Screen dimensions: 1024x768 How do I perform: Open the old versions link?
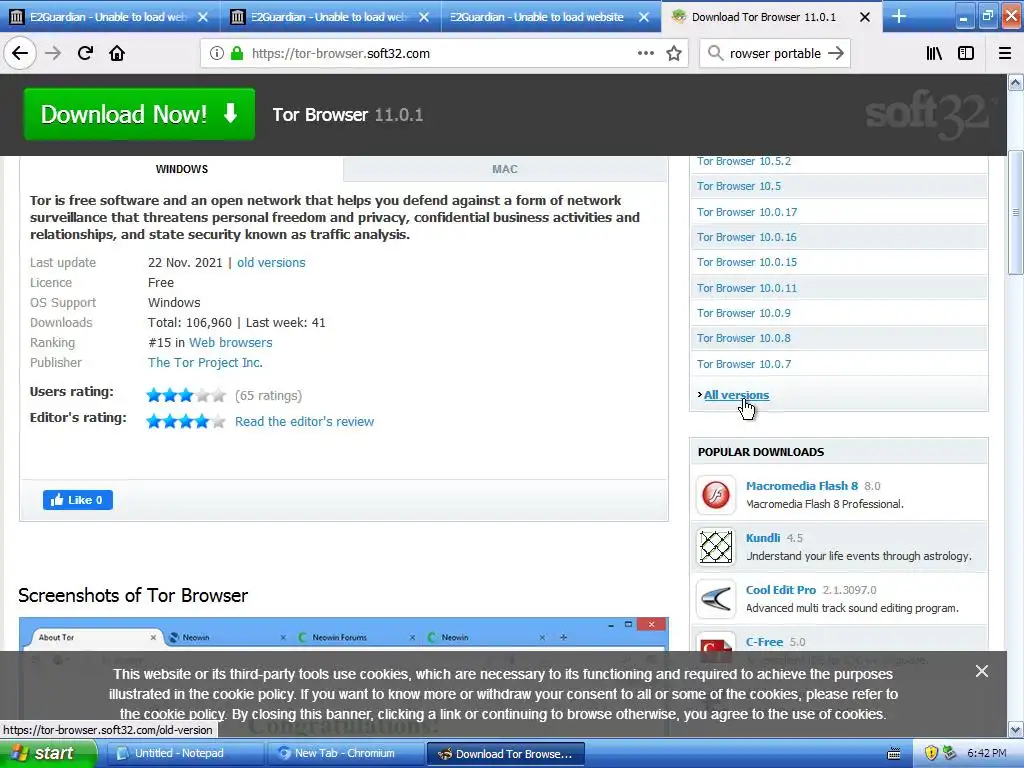(271, 263)
